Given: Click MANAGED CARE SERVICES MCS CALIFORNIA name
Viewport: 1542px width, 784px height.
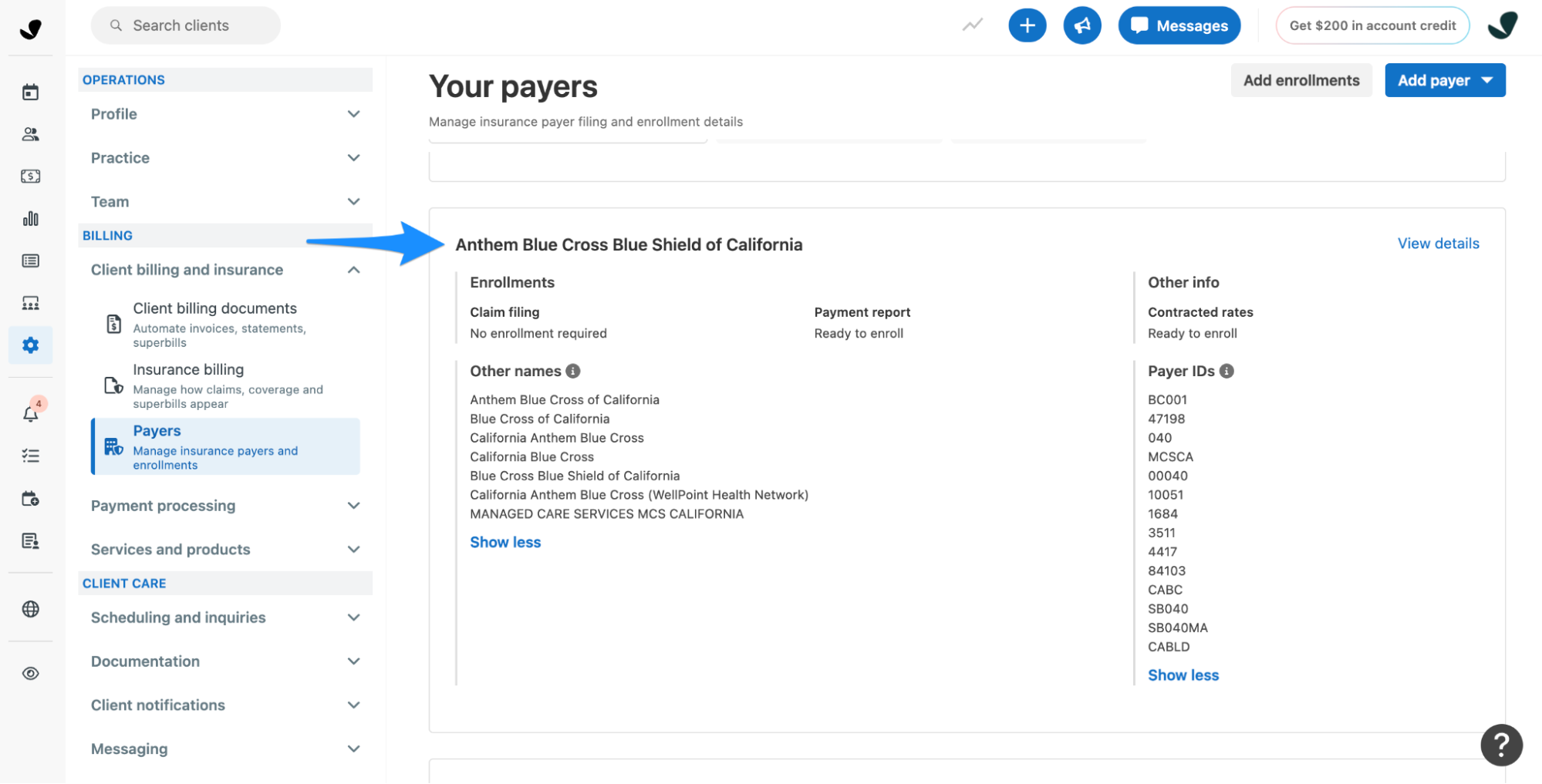Looking at the screenshot, I should [606, 514].
